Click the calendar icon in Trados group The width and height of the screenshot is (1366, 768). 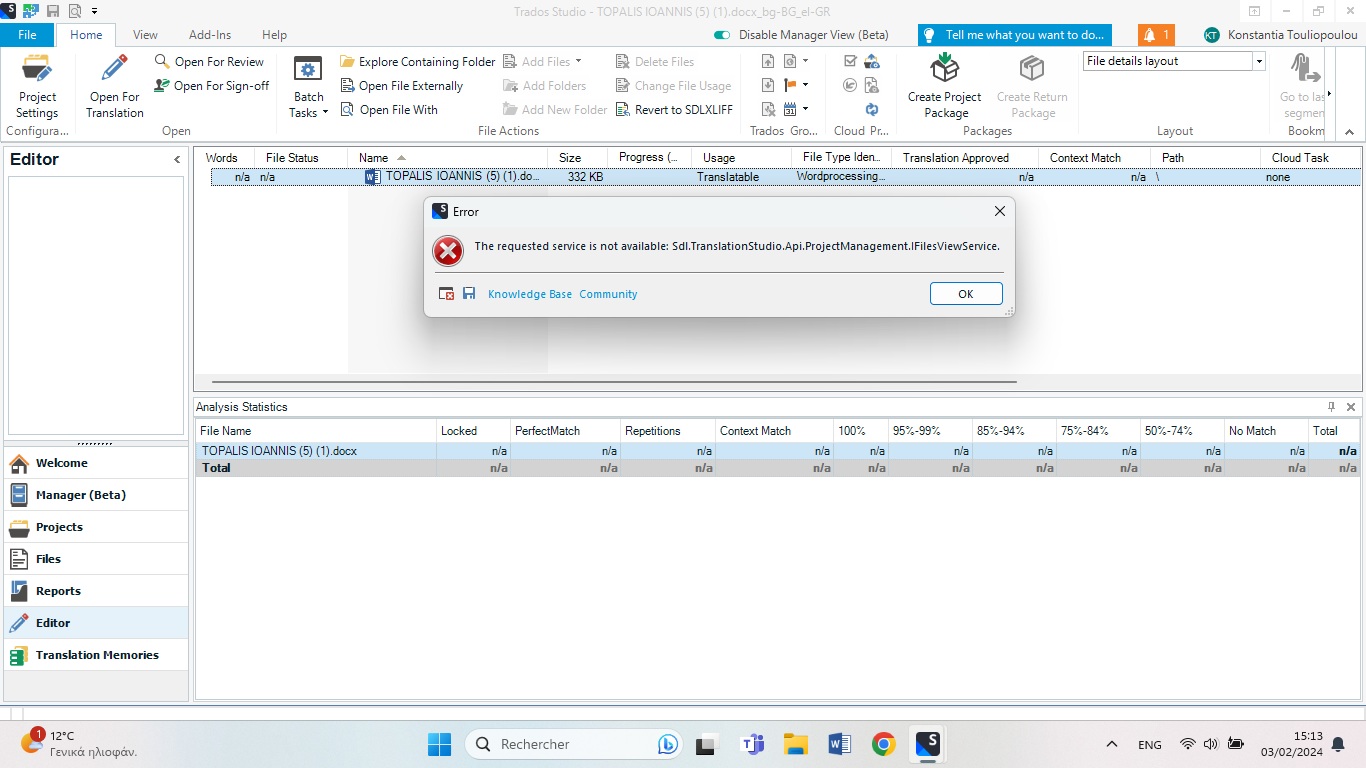pyautogui.click(x=790, y=109)
